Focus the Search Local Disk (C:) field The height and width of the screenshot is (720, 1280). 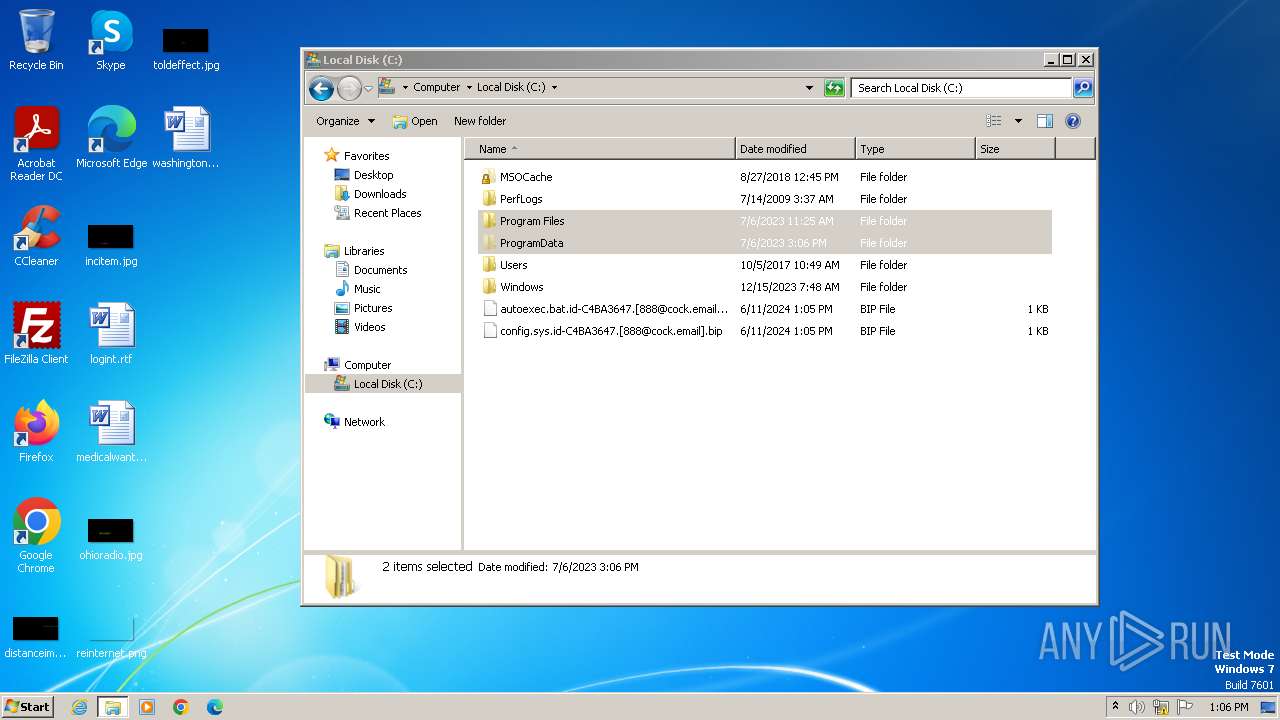coord(961,88)
